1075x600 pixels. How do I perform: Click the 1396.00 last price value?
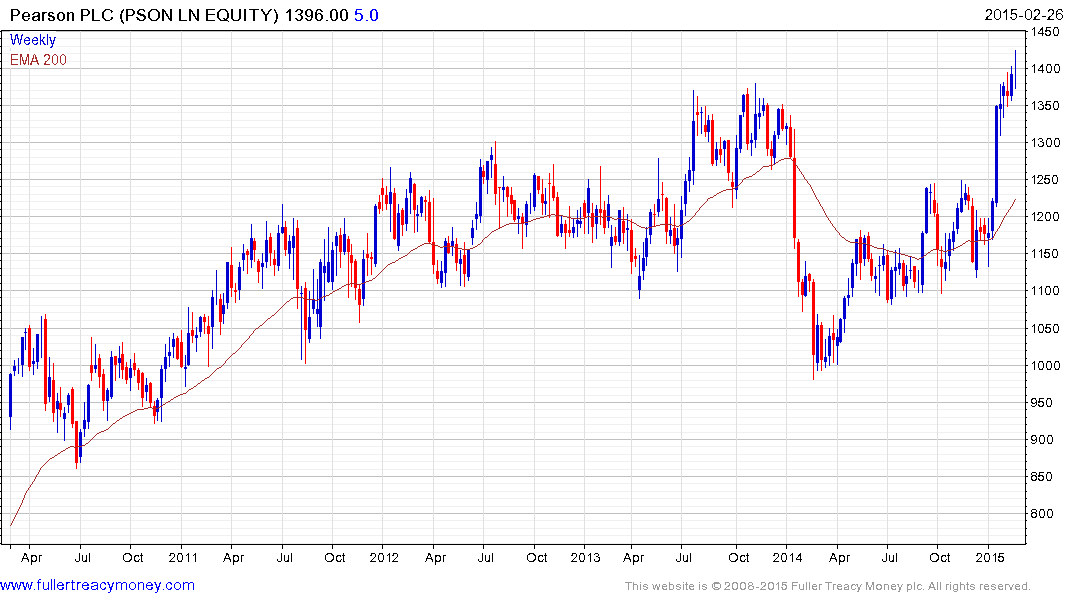(x=316, y=15)
